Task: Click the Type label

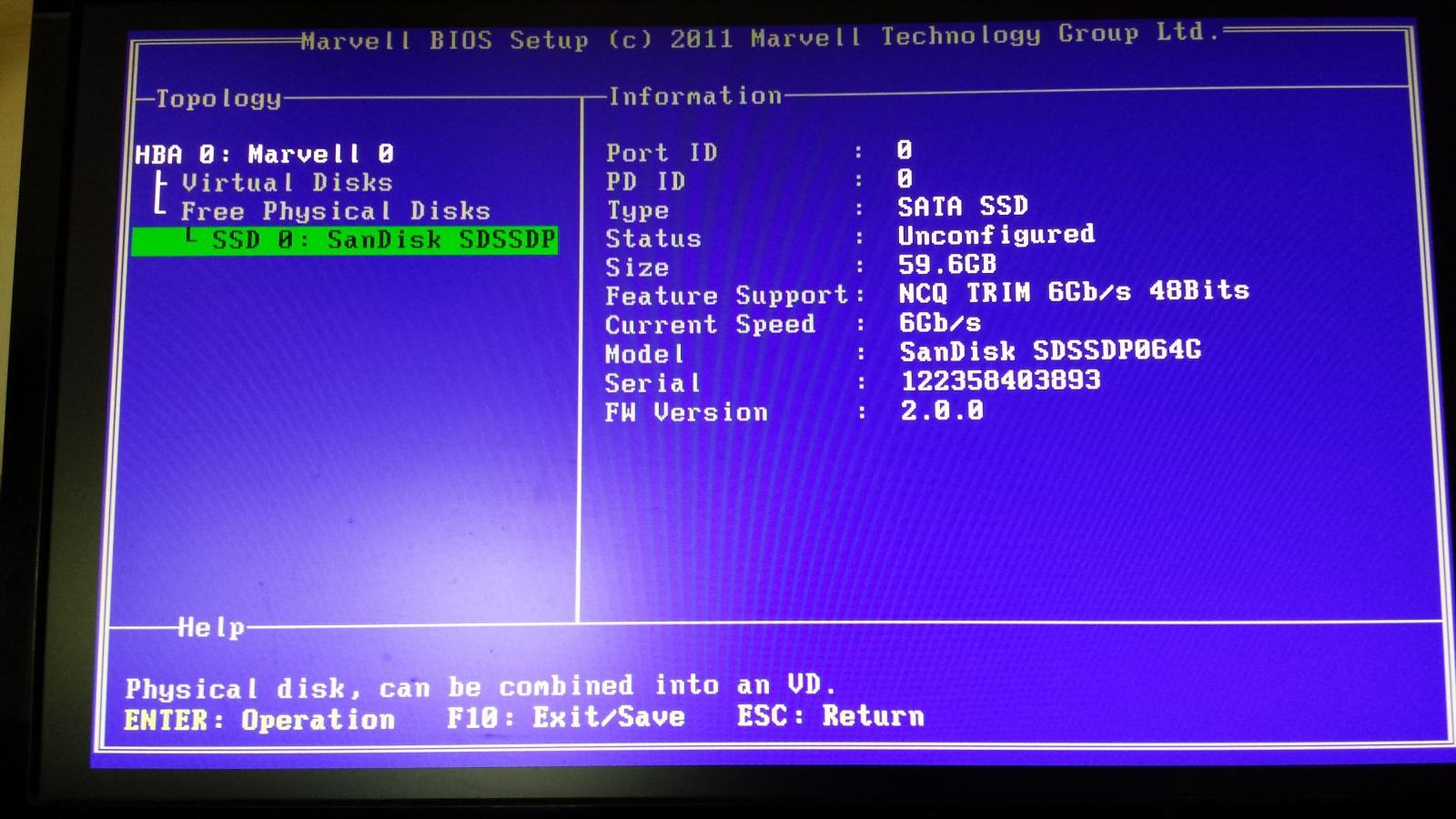Action: pos(637,210)
